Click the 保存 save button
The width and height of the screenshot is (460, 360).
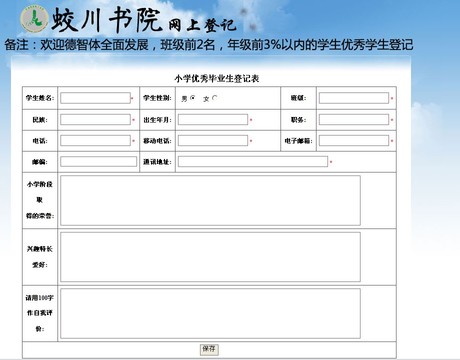click(x=209, y=349)
